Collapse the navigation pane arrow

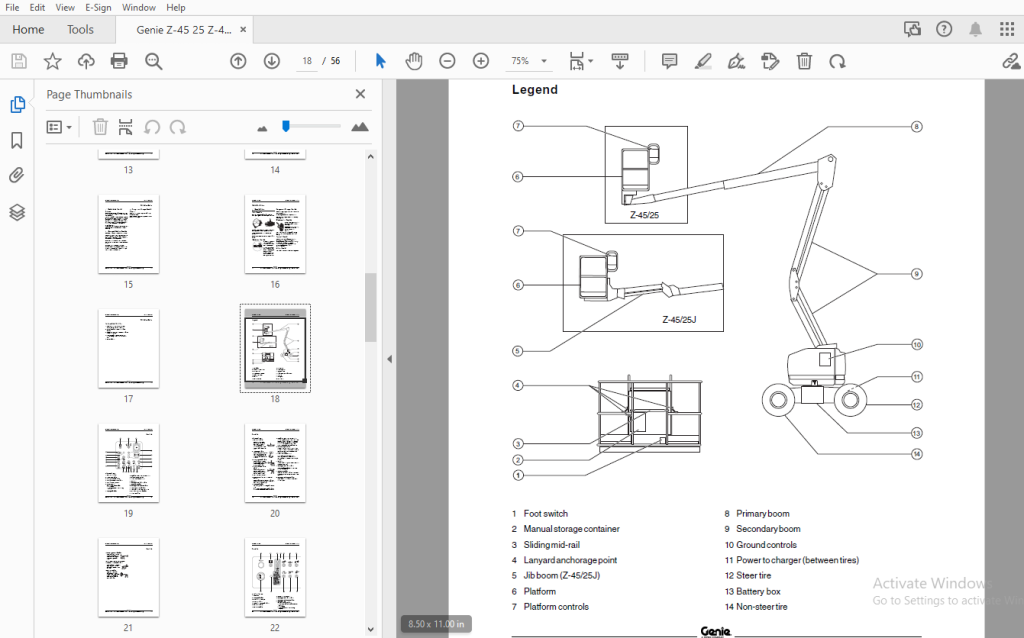click(x=389, y=359)
